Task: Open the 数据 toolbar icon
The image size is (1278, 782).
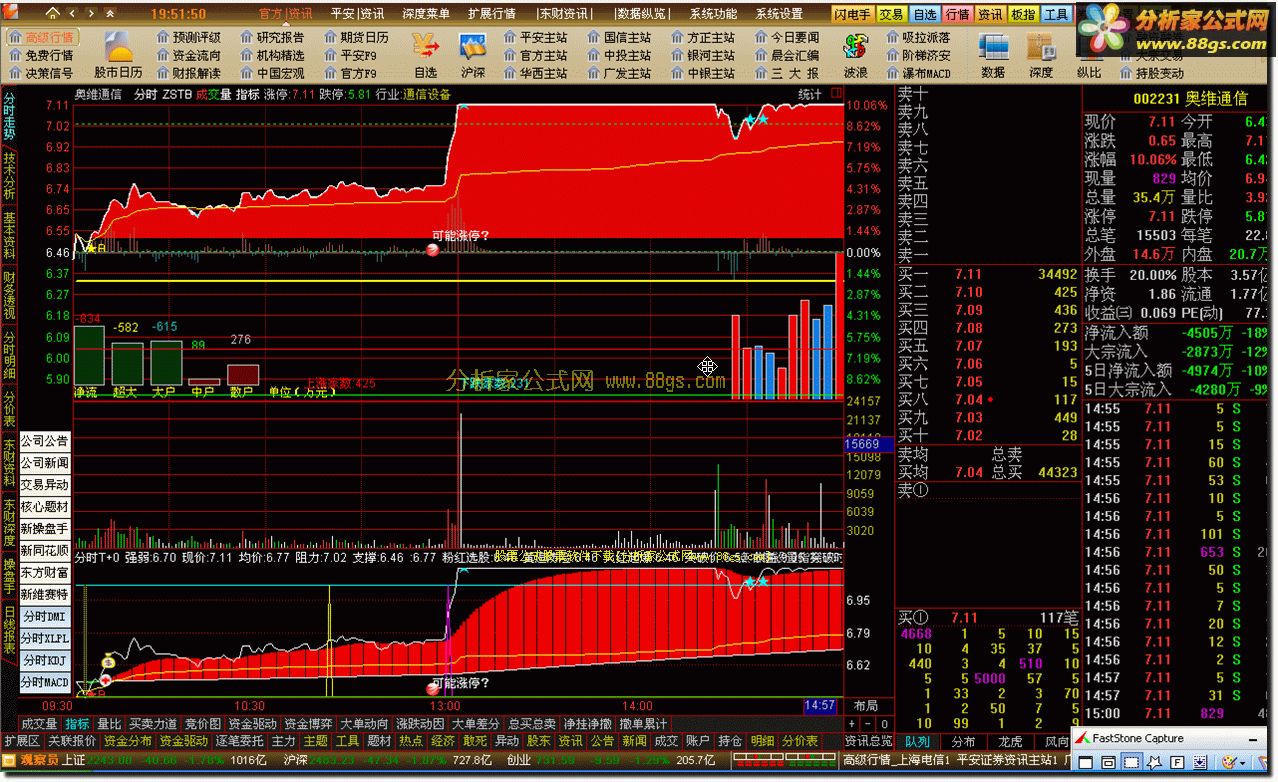Action: tap(993, 55)
